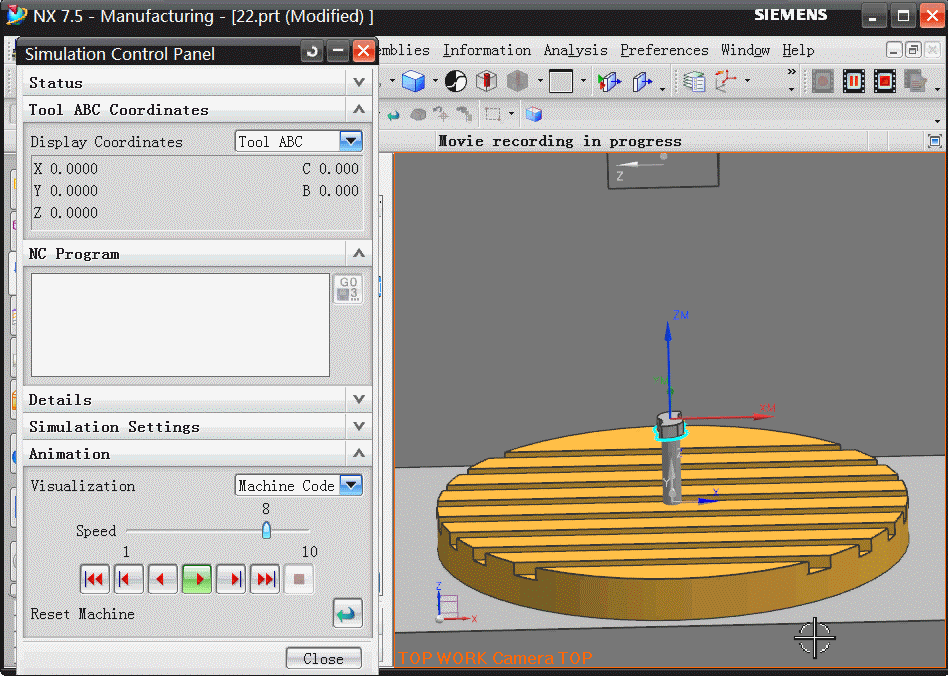Collapse the Tool ABC Coordinates section
Image resolution: width=950 pixels, height=678 pixels.
[359, 109]
